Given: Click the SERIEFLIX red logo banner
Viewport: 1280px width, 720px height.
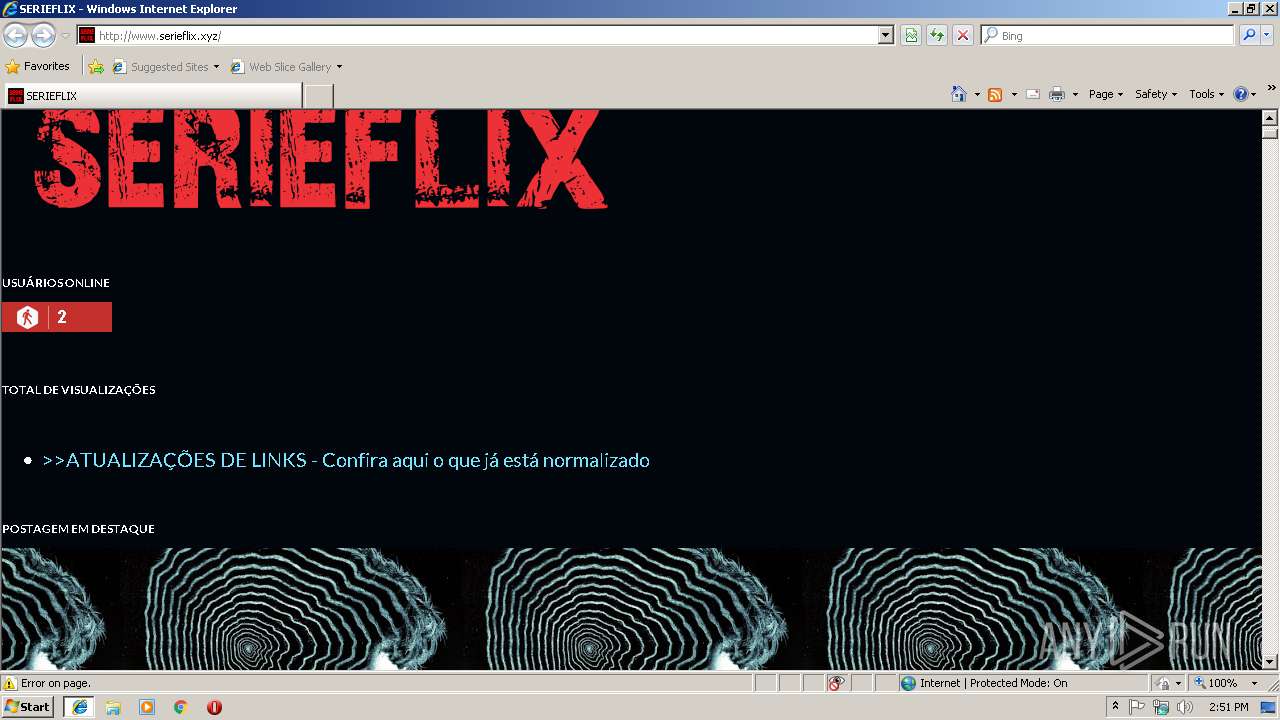Looking at the screenshot, I should [x=321, y=159].
